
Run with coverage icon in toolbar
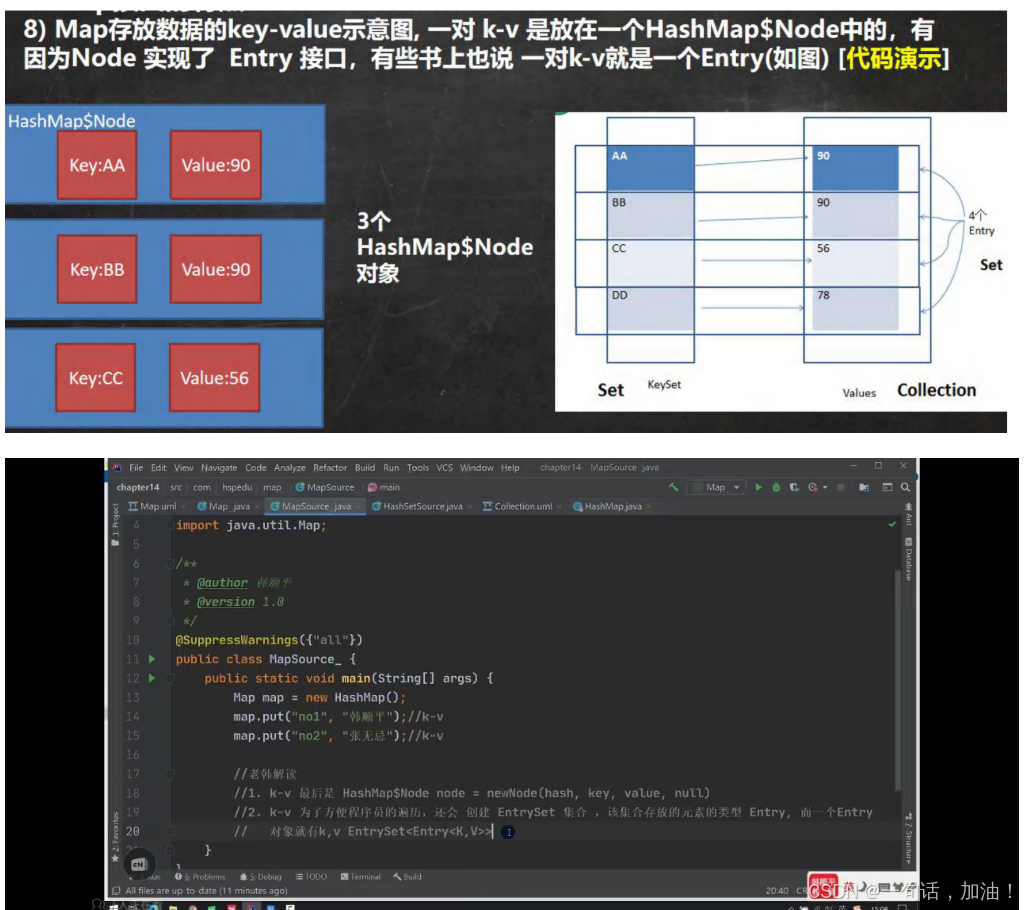click(x=794, y=487)
